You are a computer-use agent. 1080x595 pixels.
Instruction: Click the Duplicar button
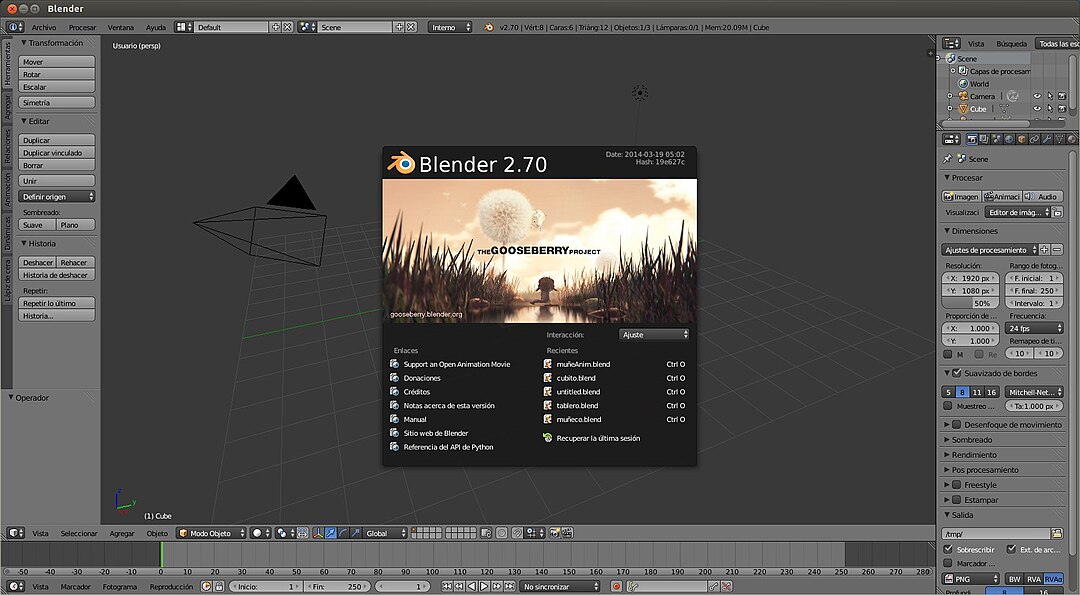click(x=57, y=141)
